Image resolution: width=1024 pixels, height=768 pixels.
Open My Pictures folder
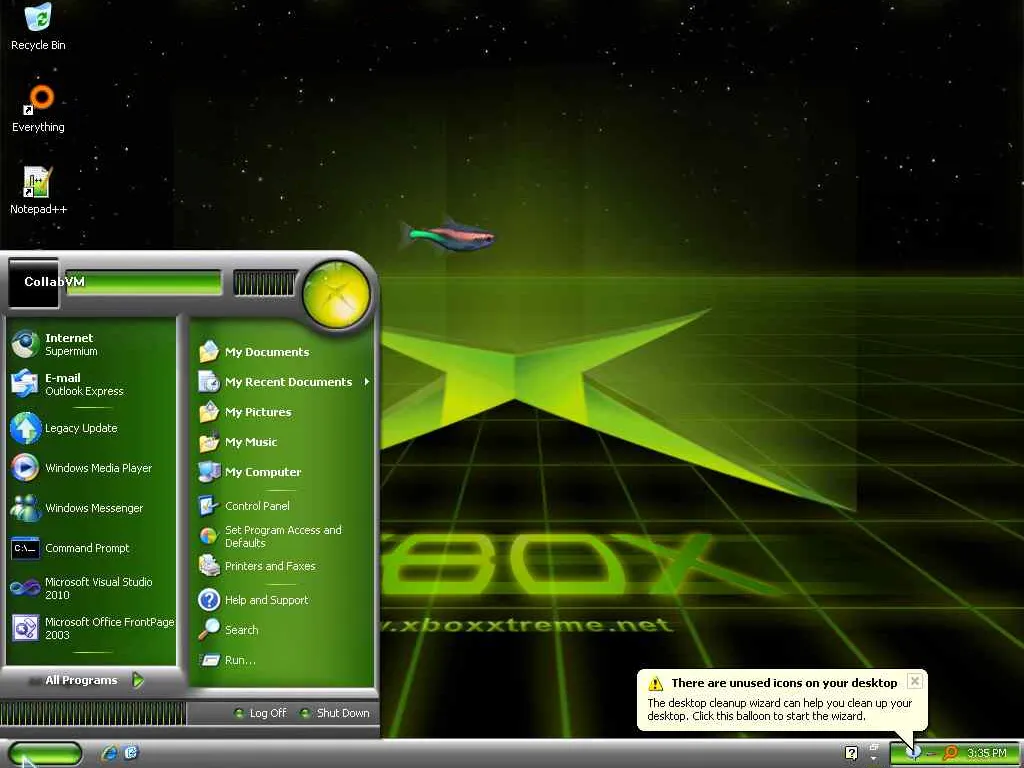(284, 412)
